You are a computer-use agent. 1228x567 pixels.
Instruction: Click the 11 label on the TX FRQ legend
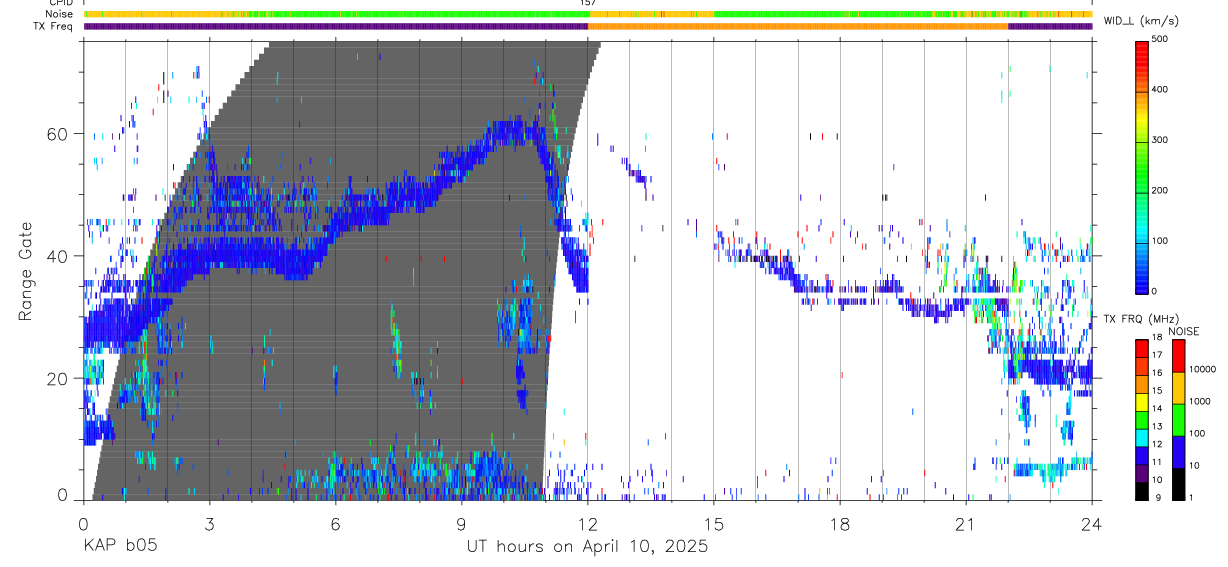click(x=1157, y=462)
